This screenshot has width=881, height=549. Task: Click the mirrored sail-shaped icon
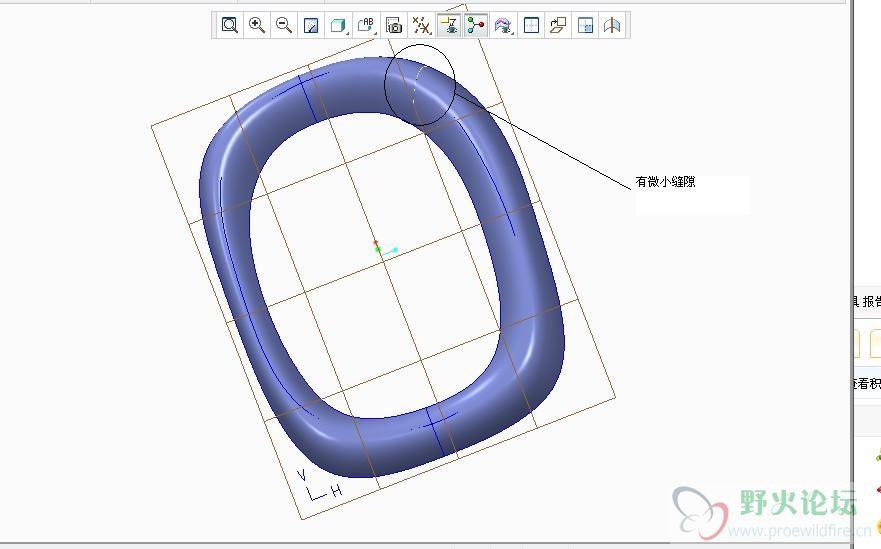tap(612, 25)
